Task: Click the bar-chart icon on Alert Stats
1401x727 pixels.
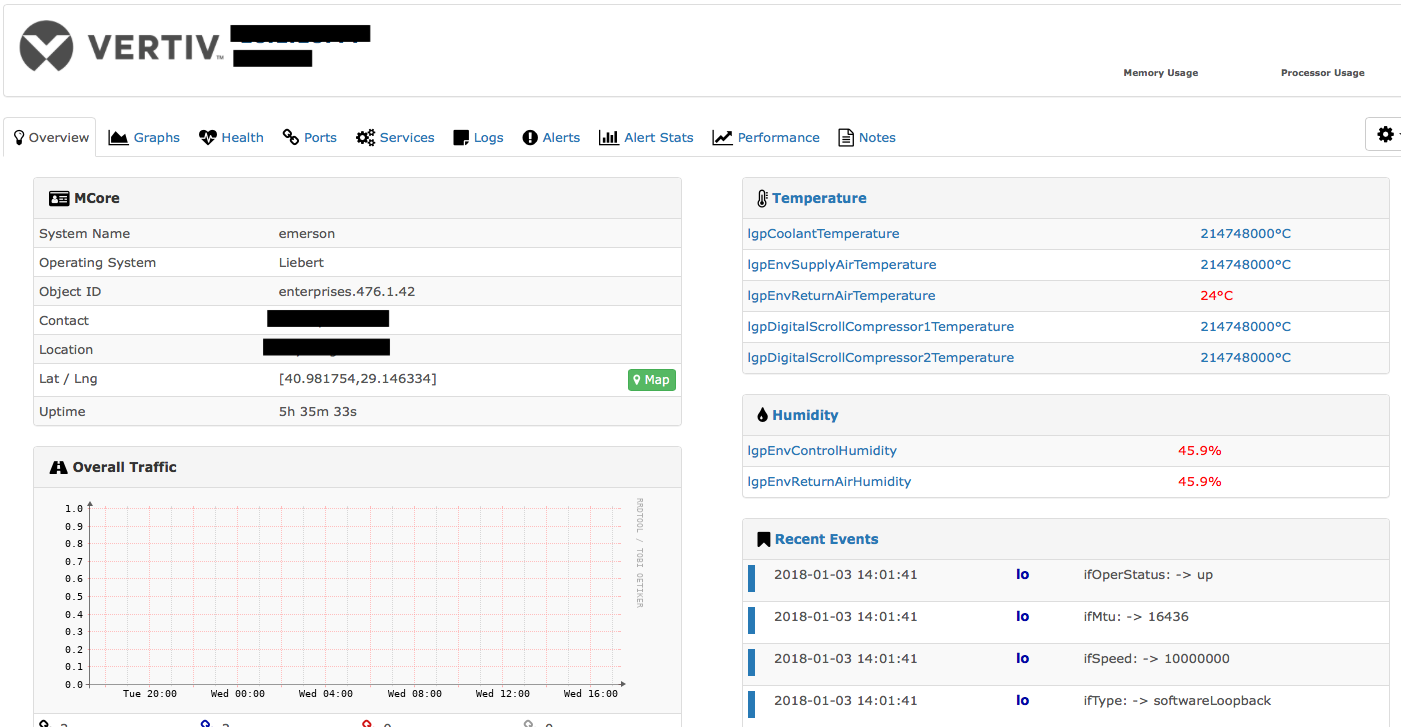Action: [x=610, y=137]
